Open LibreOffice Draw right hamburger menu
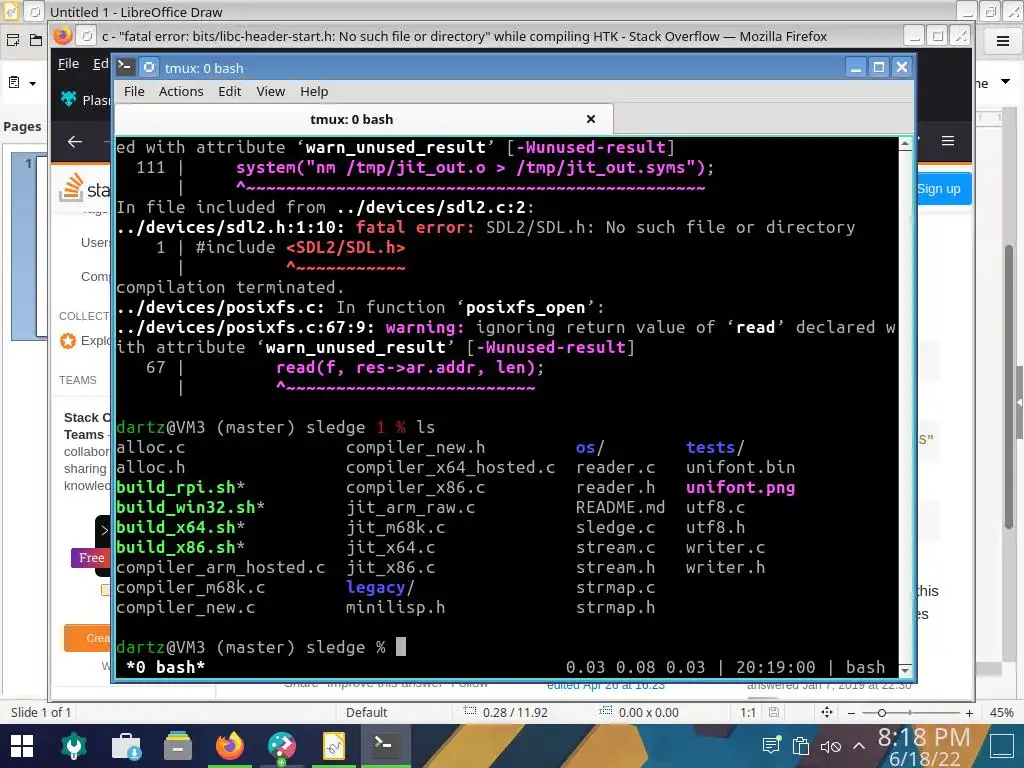The image size is (1024, 768). pyautogui.click(x=1003, y=42)
